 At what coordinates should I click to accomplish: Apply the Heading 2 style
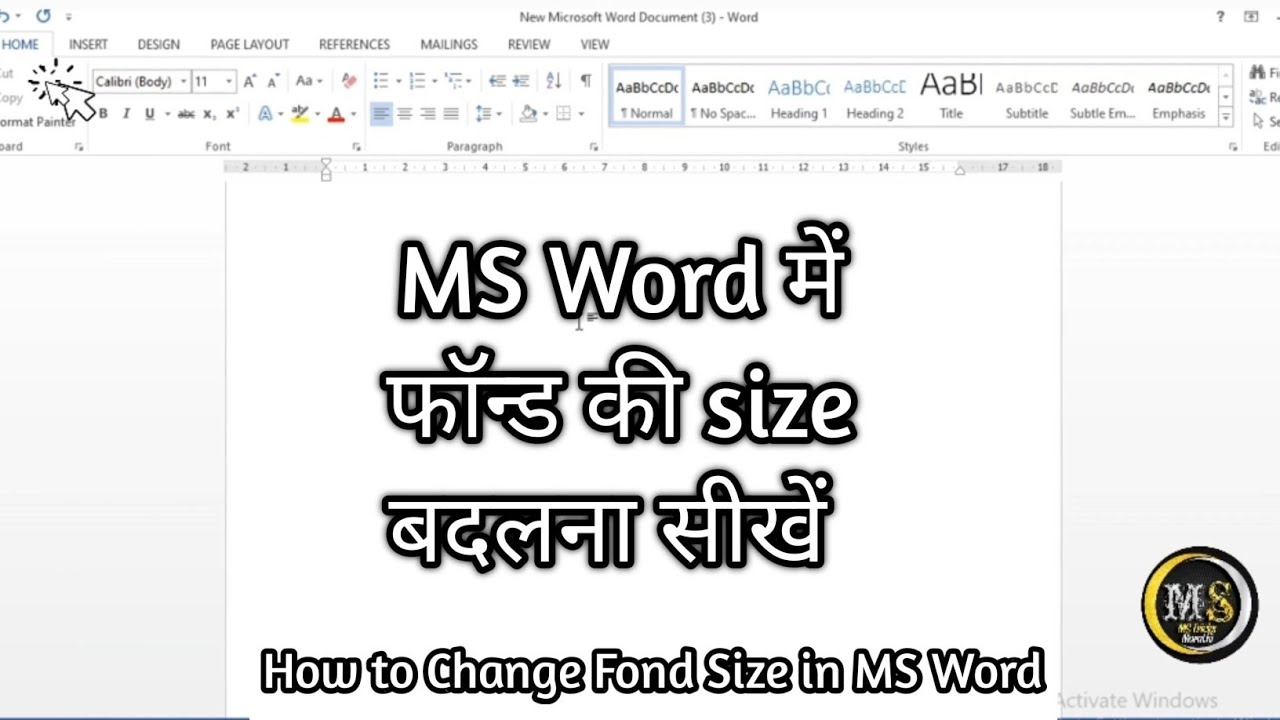pyautogui.click(x=875, y=98)
